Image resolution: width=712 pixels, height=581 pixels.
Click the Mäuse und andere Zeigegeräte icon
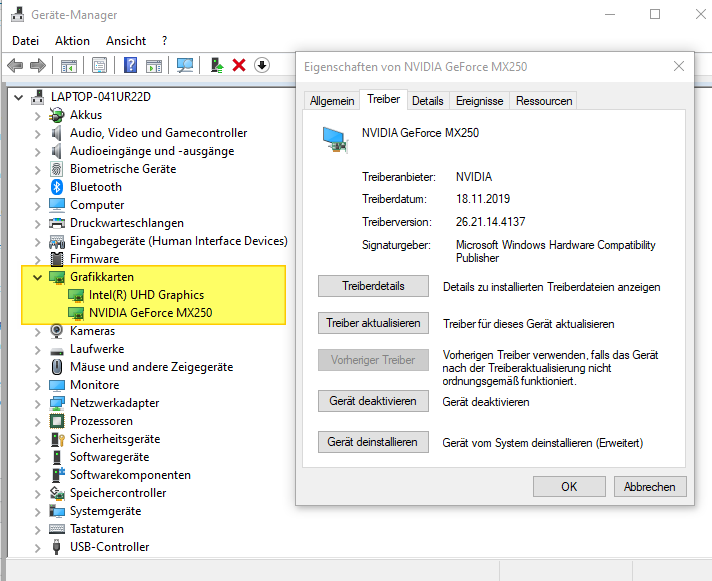(57, 367)
